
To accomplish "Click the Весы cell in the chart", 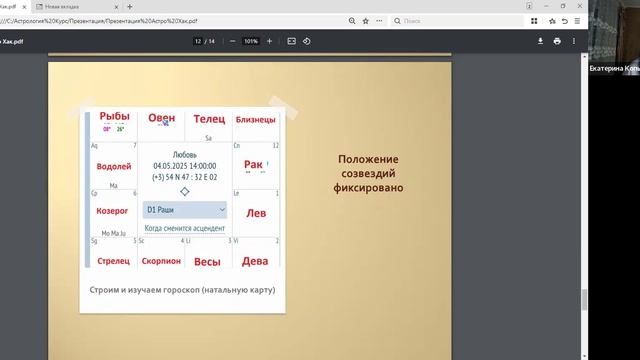I will pyautogui.click(x=209, y=253).
